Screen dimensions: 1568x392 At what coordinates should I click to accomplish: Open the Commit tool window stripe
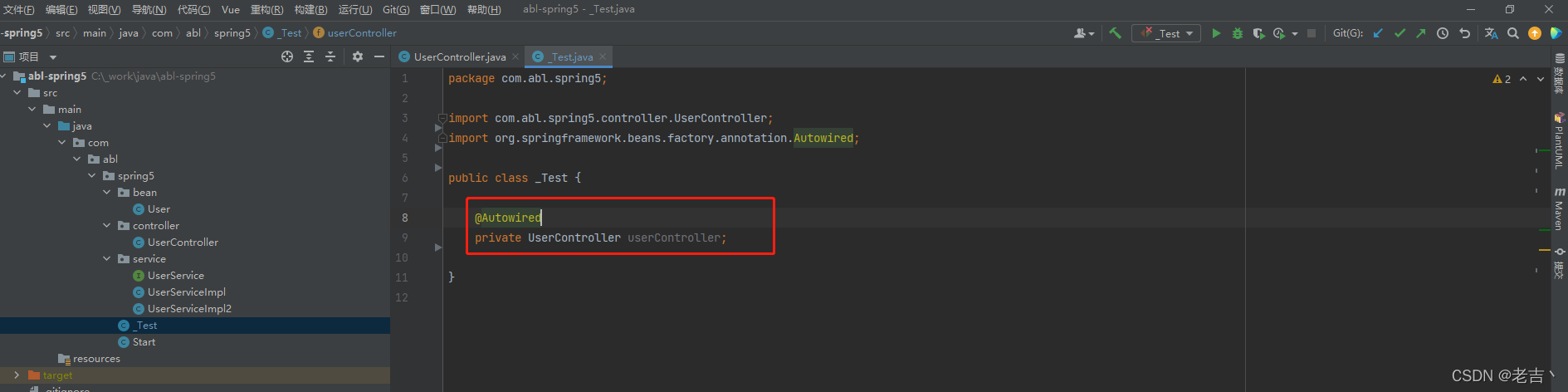click(x=1560, y=264)
